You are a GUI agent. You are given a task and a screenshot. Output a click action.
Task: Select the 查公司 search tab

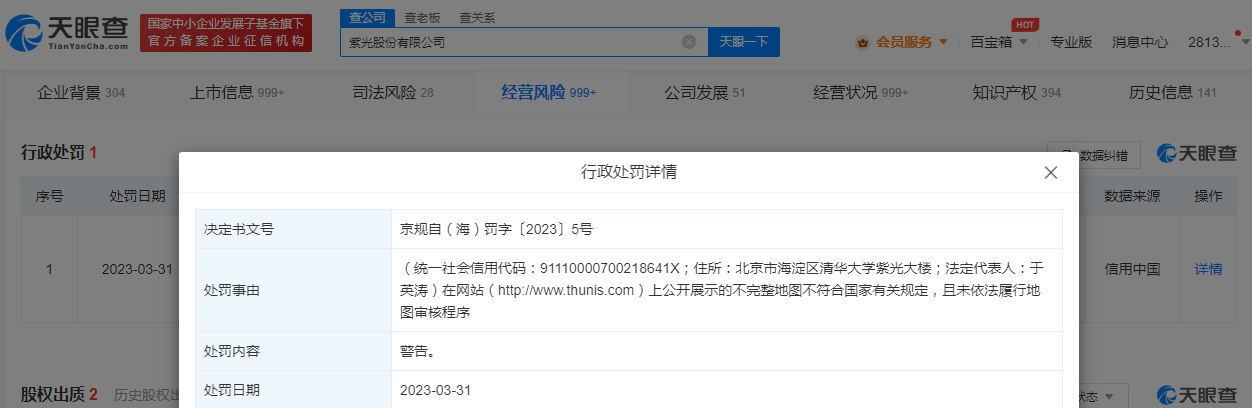(x=367, y=18)
